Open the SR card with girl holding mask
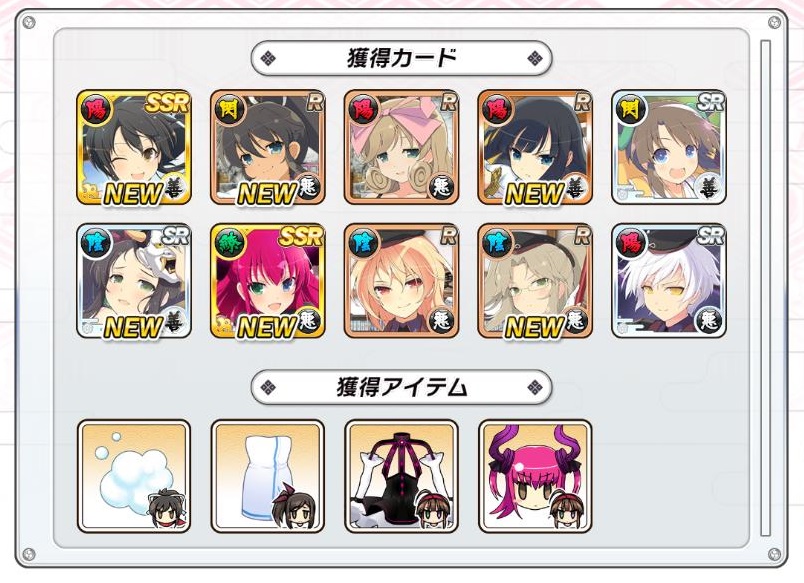The width and height of the screenshot is (804, 583). tap(134, 280)
